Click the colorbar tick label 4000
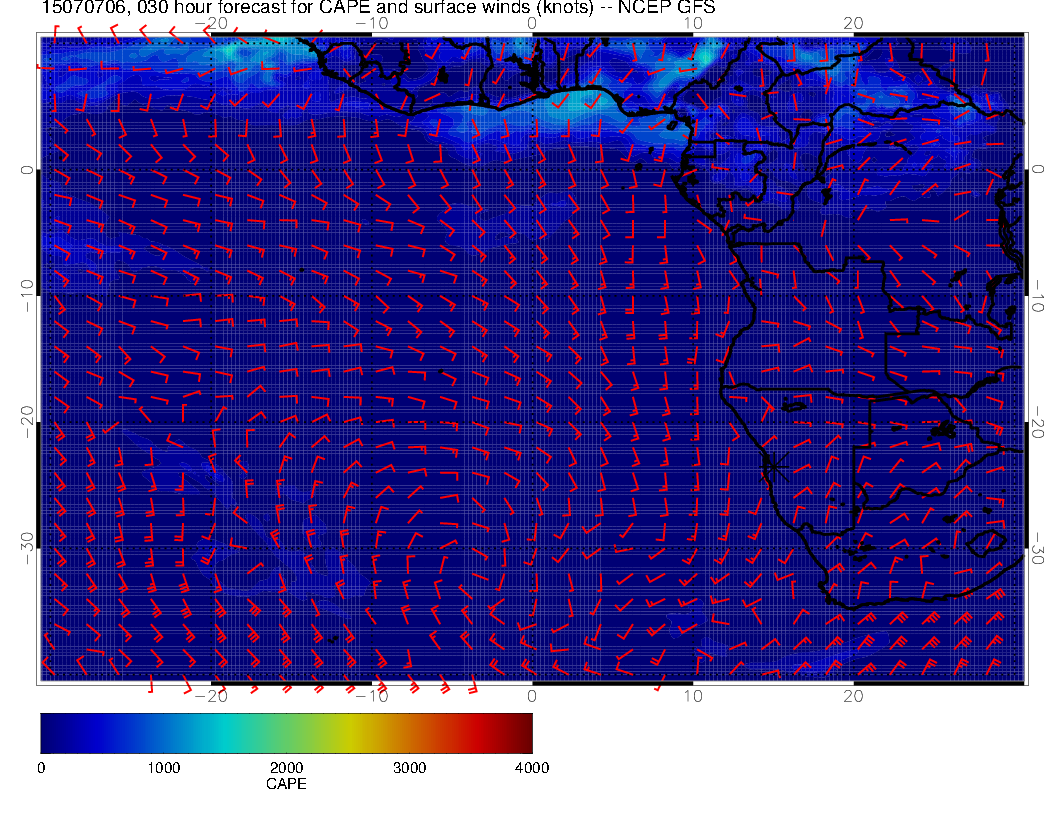The image size is (1056, 816). coord(532,768)
